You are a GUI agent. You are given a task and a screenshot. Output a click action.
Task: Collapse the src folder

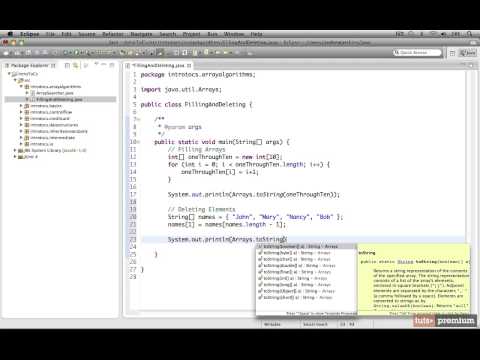(15, 80)
